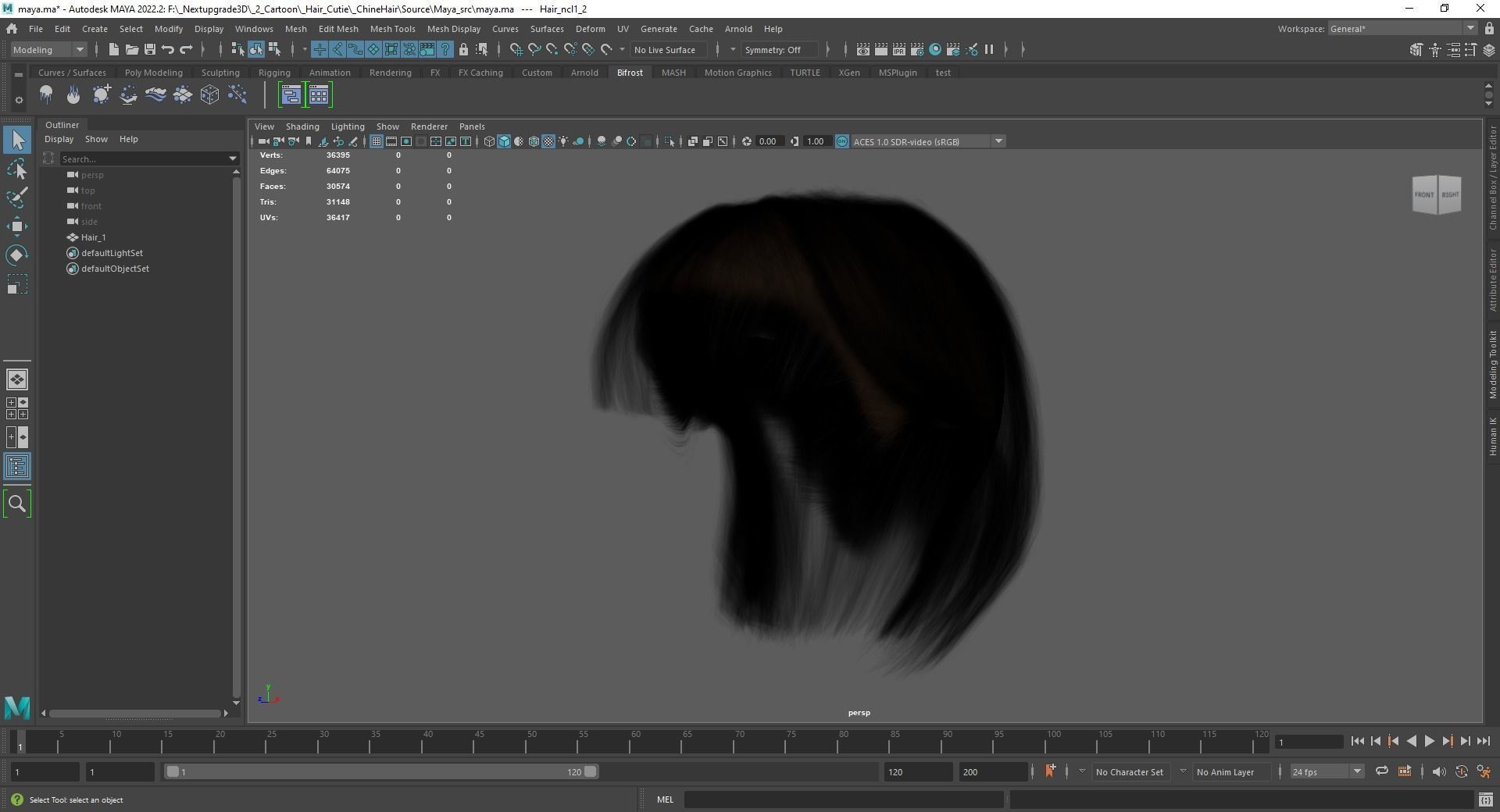Click the Save Scene icon
1500x812 pixels.
[x=149, y=50]
